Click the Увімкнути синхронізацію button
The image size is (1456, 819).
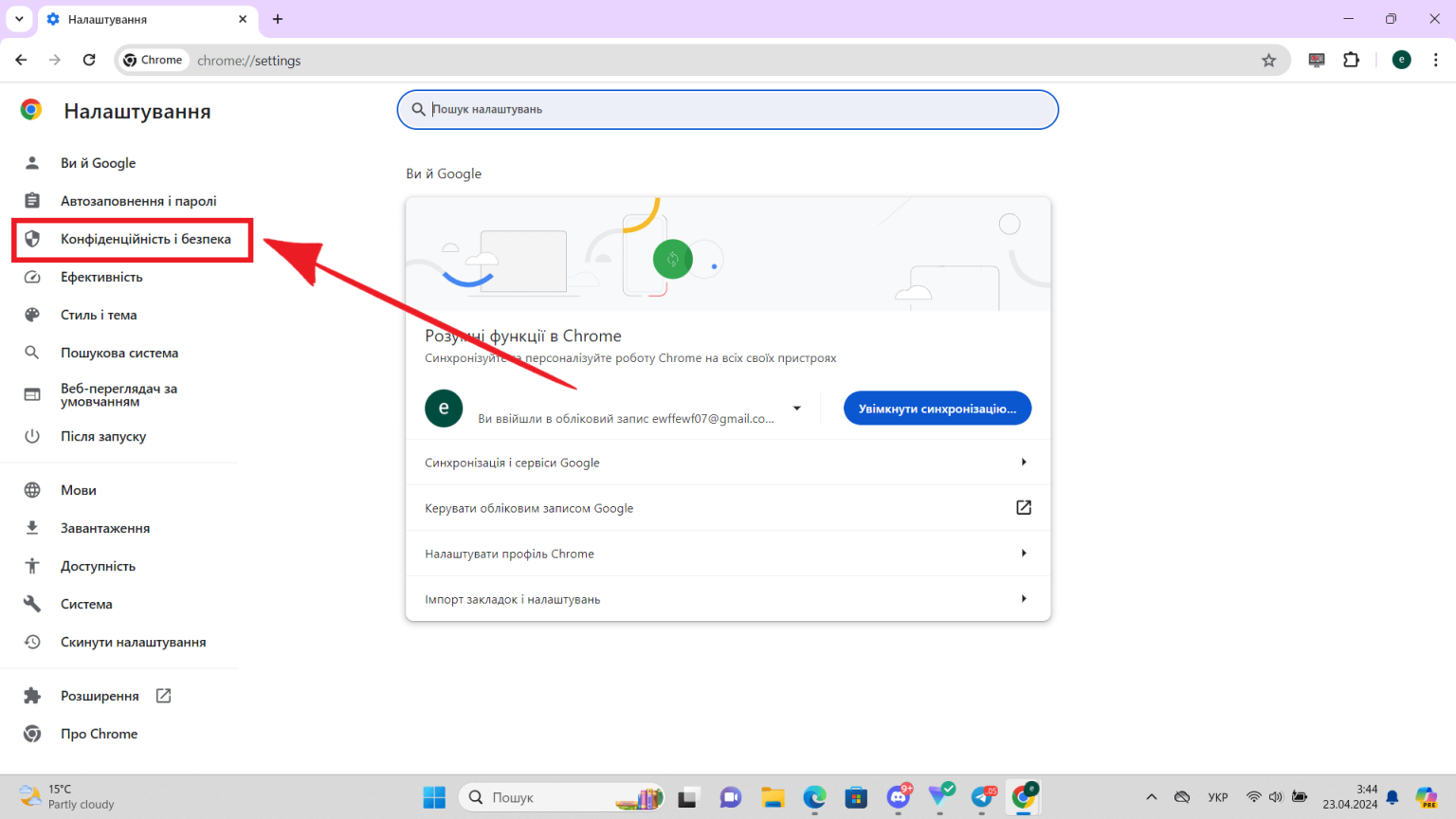tap(937, 408)
